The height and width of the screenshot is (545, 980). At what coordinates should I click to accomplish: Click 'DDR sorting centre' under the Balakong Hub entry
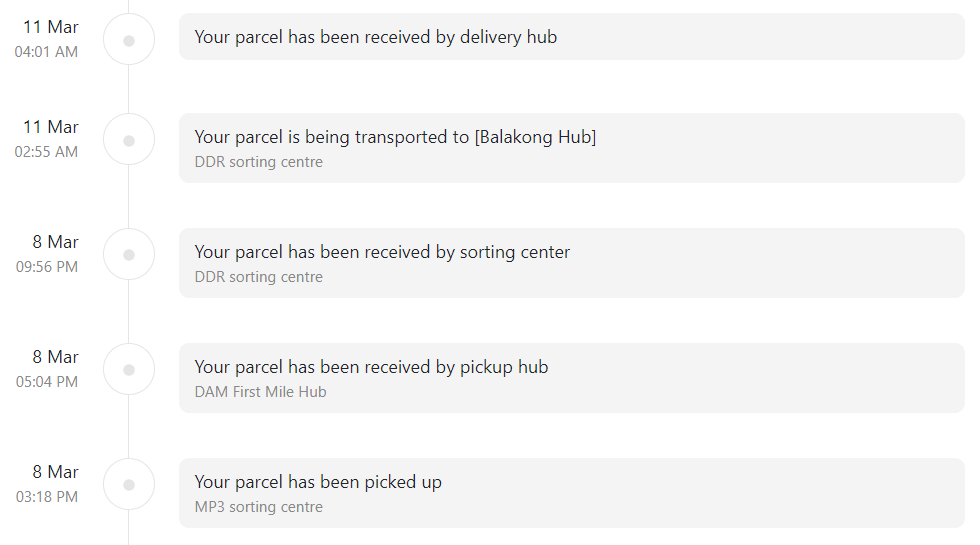pos(259,162)
